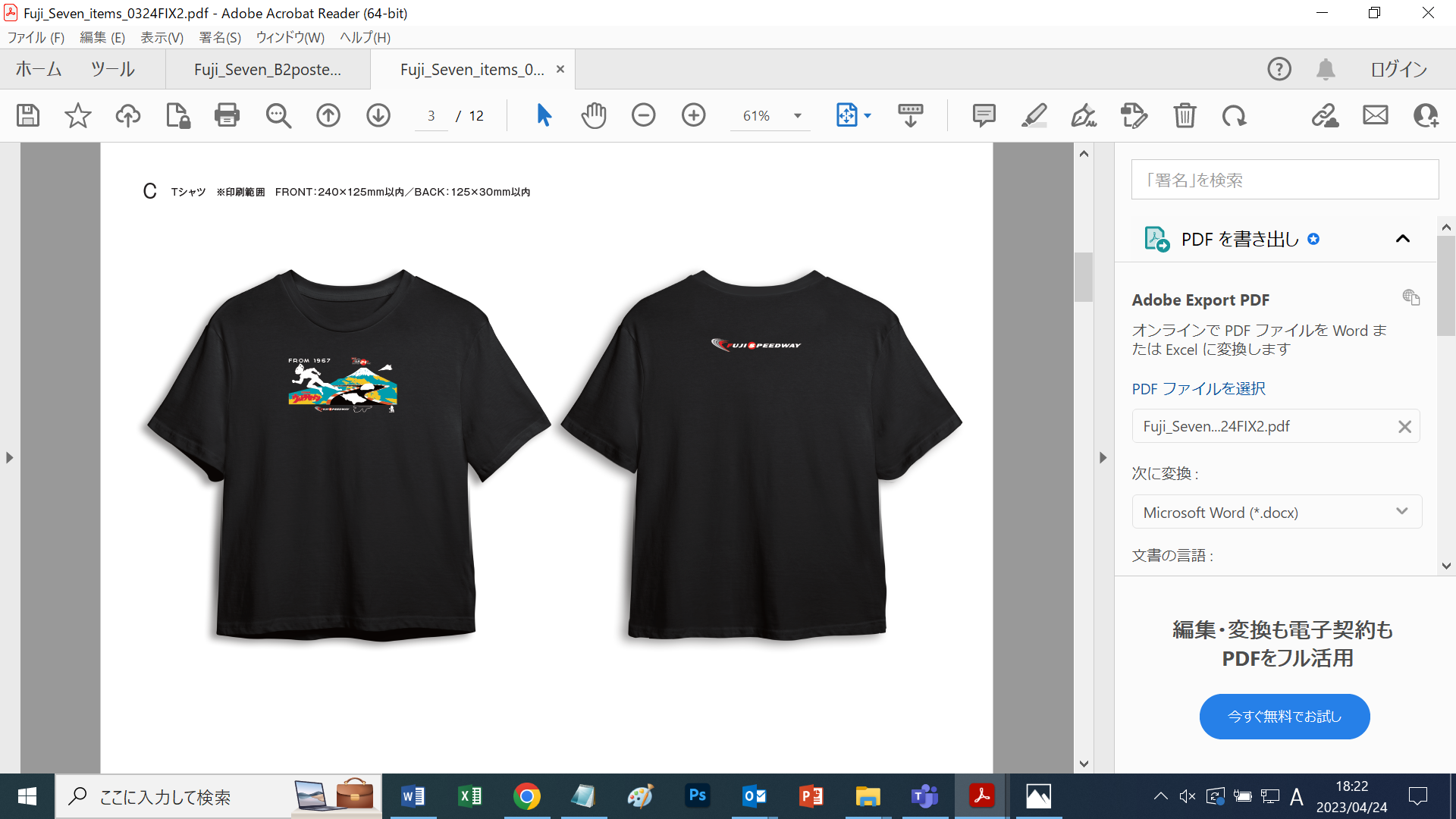
Task: Click the 「署名」を検索 search field
Action: pyautogui.click(x=1284, y=180)
